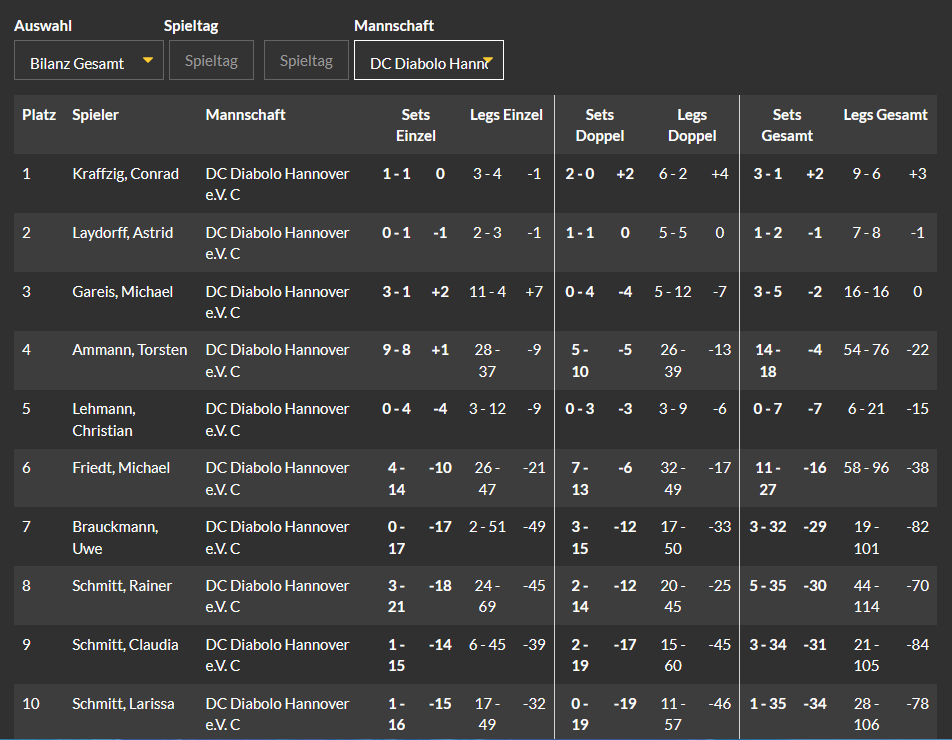Click the Sets Doppel column header
This screenshot has height=740, width=952.
pos(600,125)
